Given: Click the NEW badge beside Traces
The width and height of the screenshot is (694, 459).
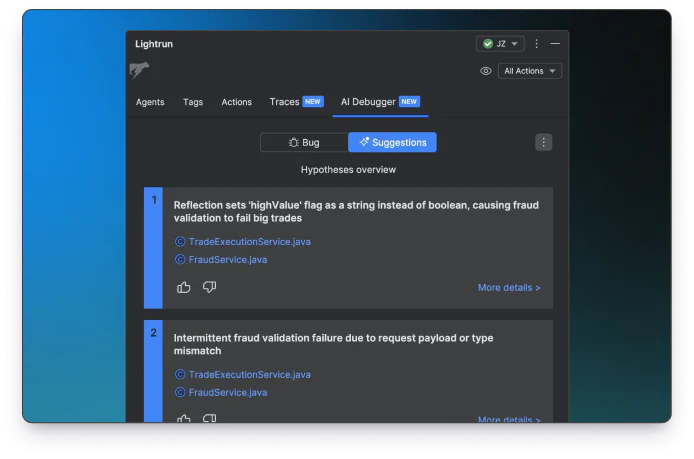Looking at the screenshot, I should point(313,102).
